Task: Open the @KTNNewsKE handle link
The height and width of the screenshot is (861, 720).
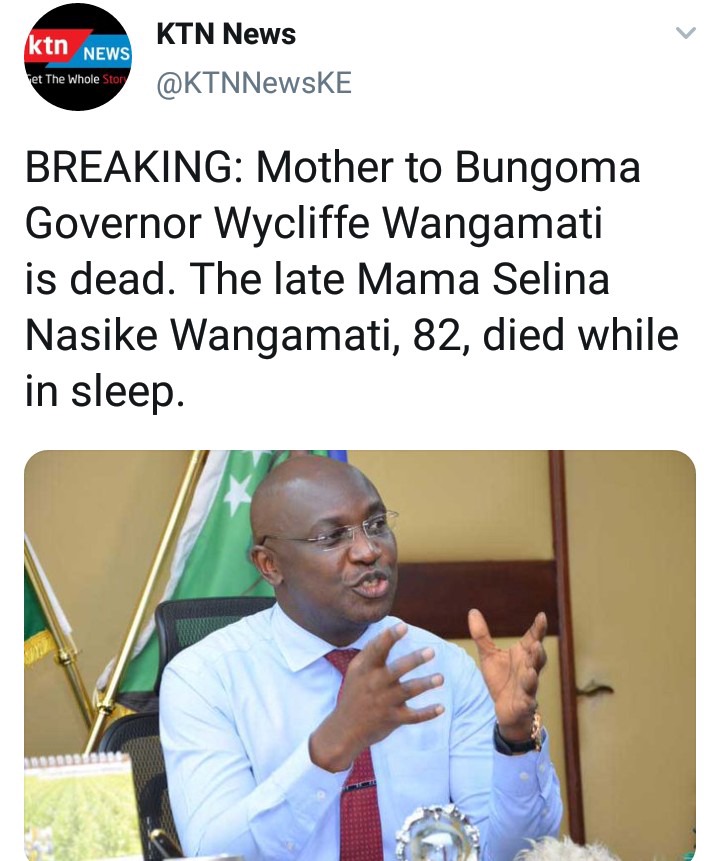Action: click(x=254, y=83)
